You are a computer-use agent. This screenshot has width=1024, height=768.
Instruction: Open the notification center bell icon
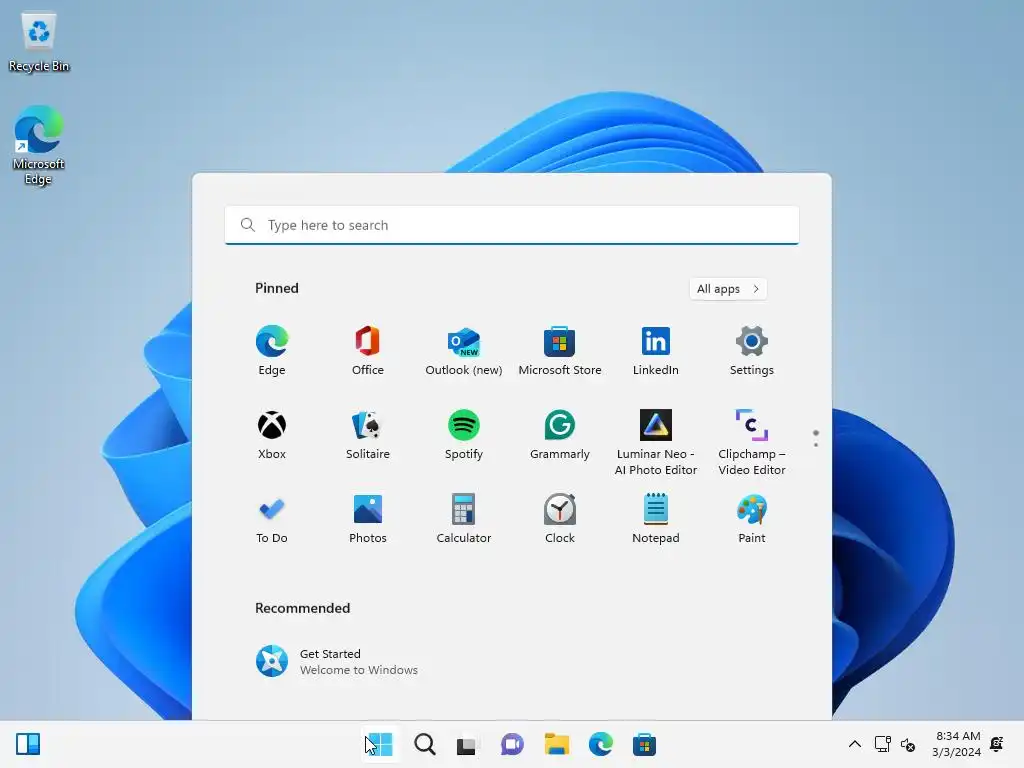[997, 744]
